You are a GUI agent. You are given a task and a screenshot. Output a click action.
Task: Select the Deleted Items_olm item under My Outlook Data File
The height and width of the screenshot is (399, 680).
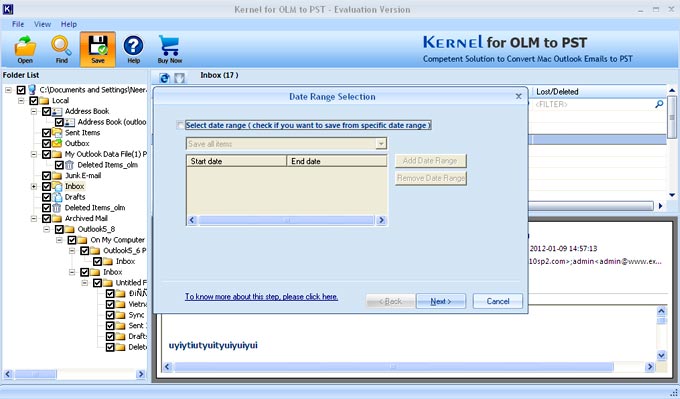click(x=108, y=165)
